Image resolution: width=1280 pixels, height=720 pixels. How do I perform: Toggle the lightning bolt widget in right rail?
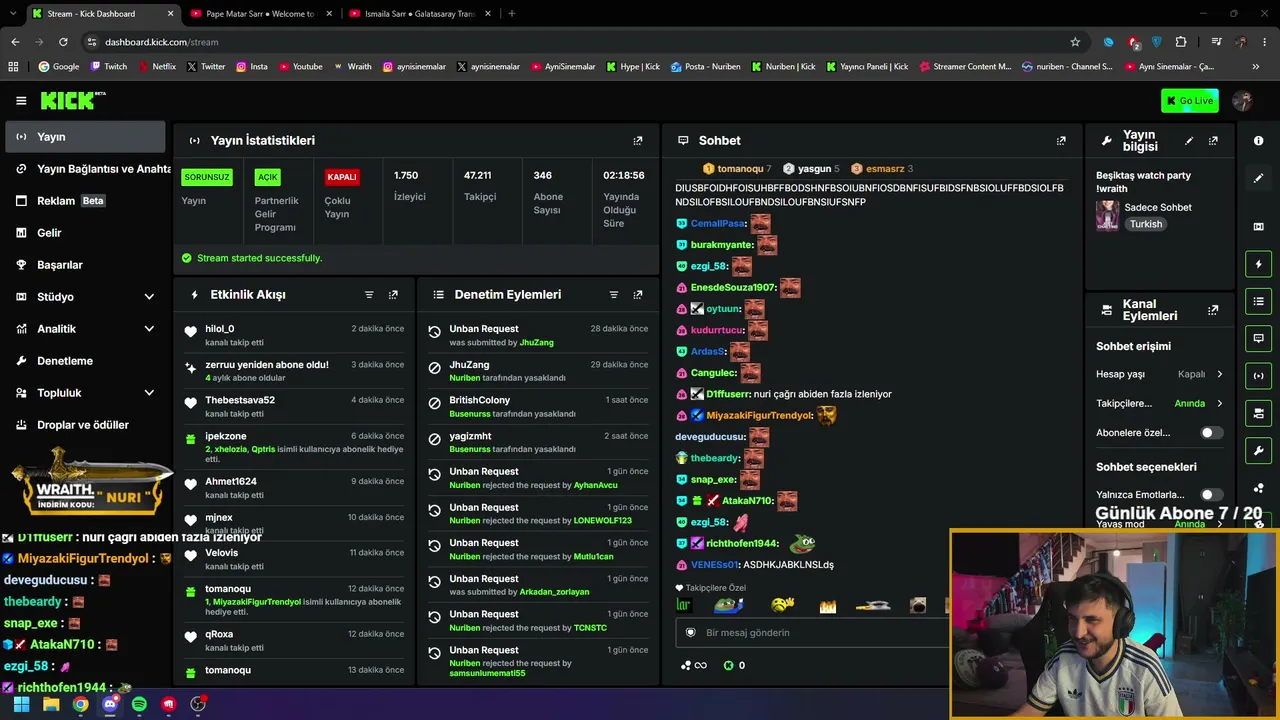pos(1259,264)
